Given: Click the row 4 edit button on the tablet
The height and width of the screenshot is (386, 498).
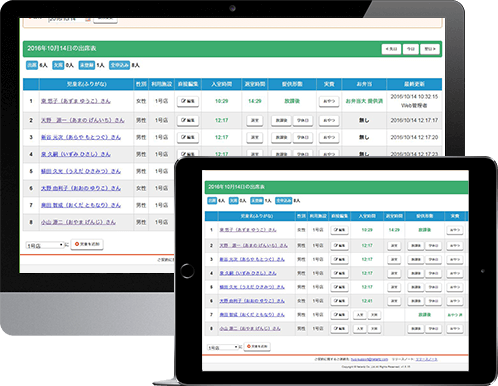Looking at the screenshot, I should coord(339,273).
